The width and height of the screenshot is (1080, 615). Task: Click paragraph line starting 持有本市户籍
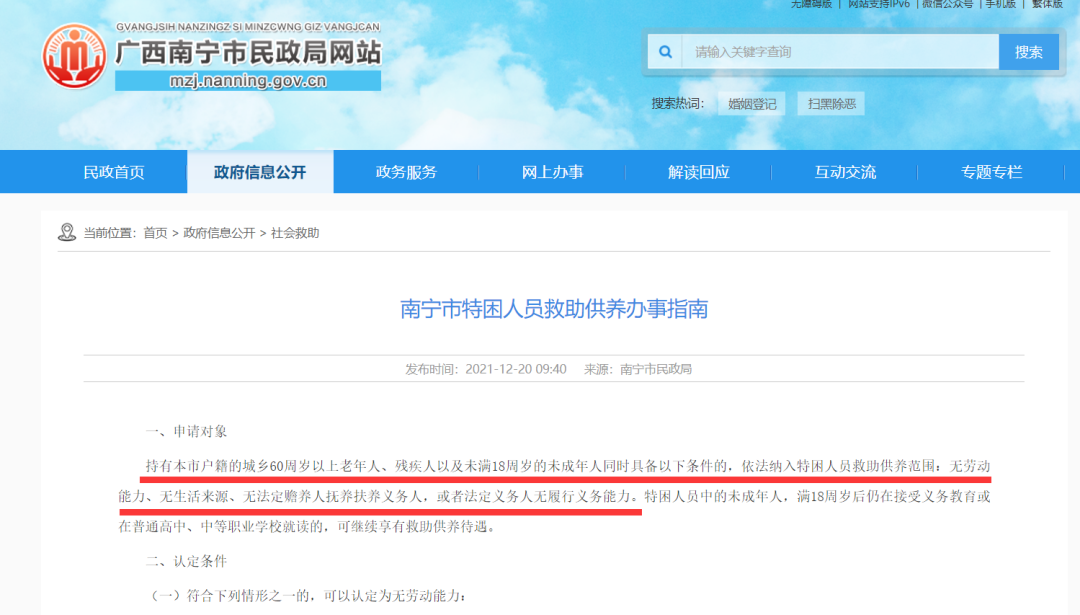point(568,466)
